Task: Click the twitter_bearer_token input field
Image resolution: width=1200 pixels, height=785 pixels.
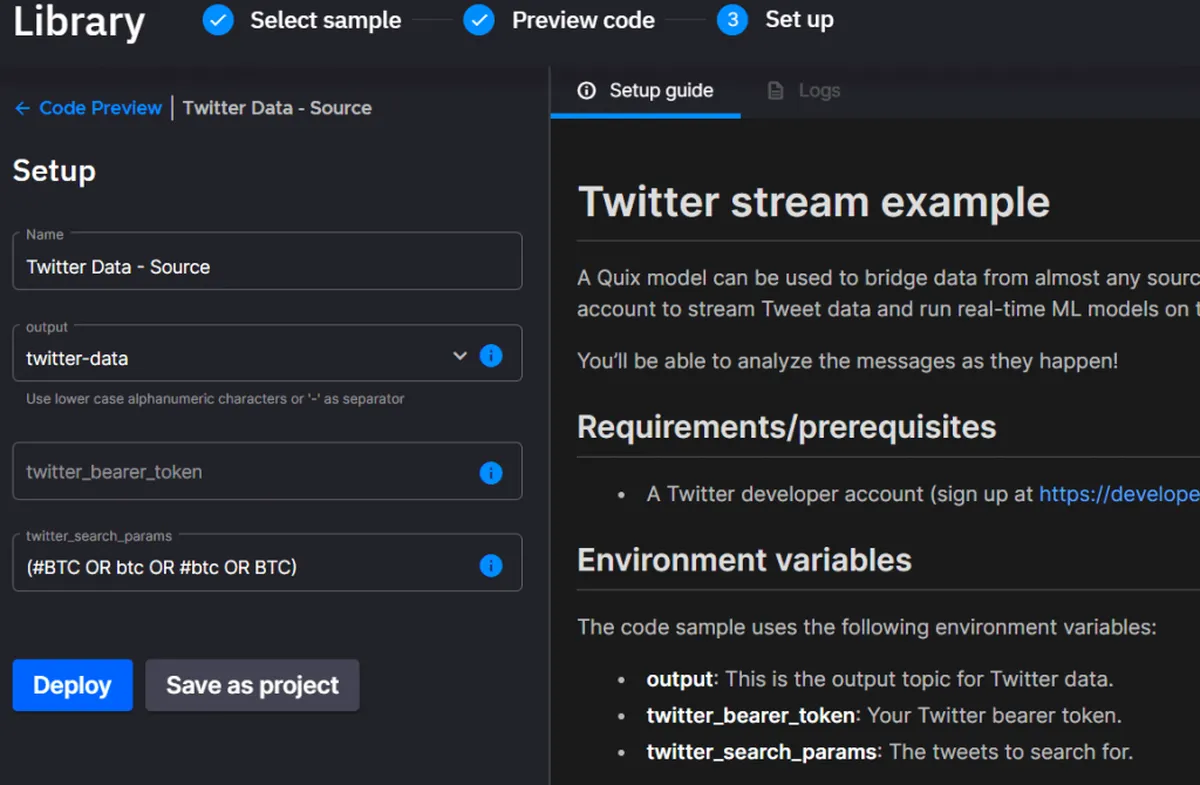Action: point(267,471)
